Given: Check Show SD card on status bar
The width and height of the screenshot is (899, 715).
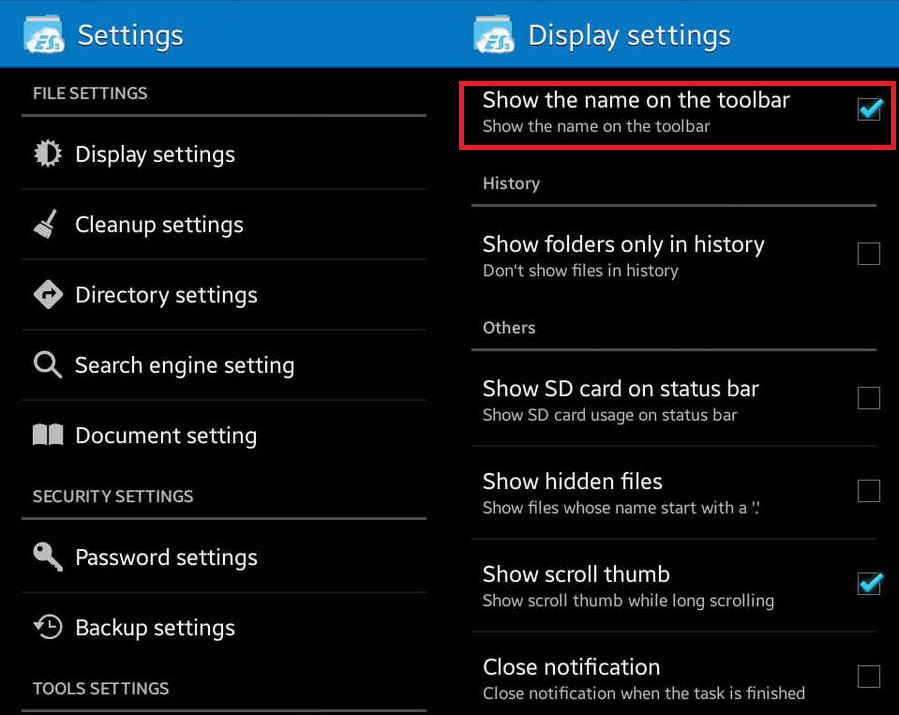Looking at the screenshot, I should [x=869, y=398].
